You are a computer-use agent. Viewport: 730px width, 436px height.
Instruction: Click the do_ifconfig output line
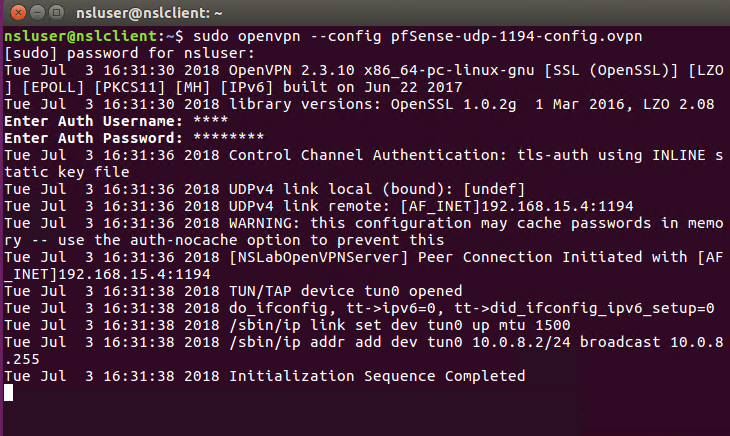pos(359,308)
